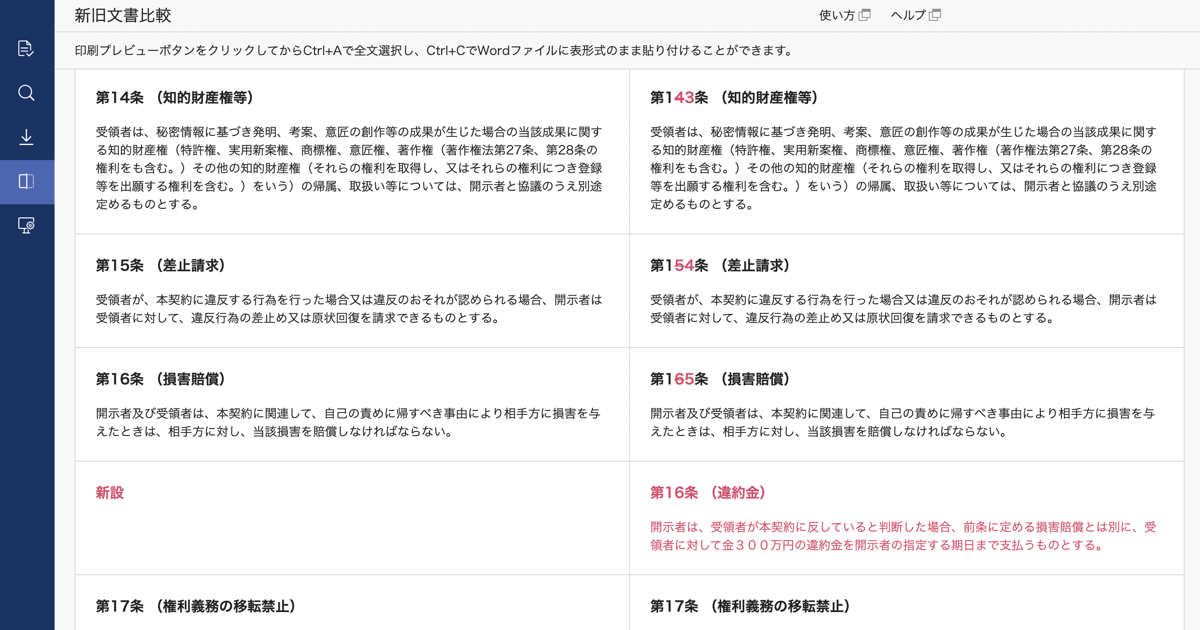This screenshot has height=630, width=1200.
Task: Click left column 第15条(差止請求) heading
Action: pos(161,266)
